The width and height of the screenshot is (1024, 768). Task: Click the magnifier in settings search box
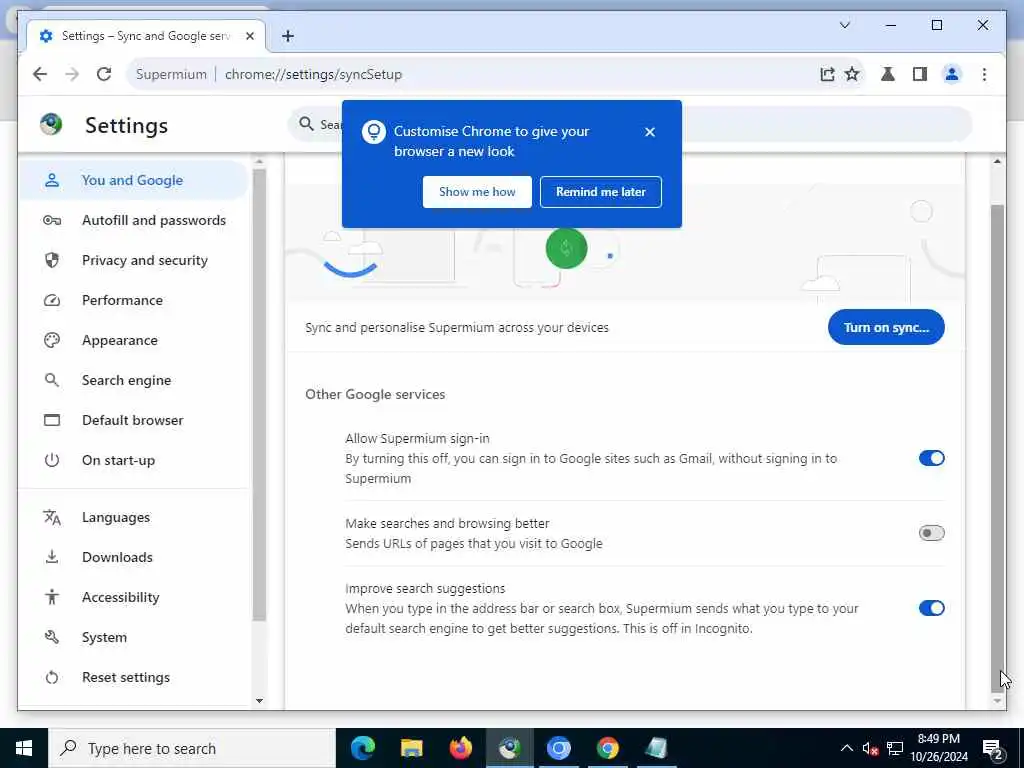click(306, 123)
